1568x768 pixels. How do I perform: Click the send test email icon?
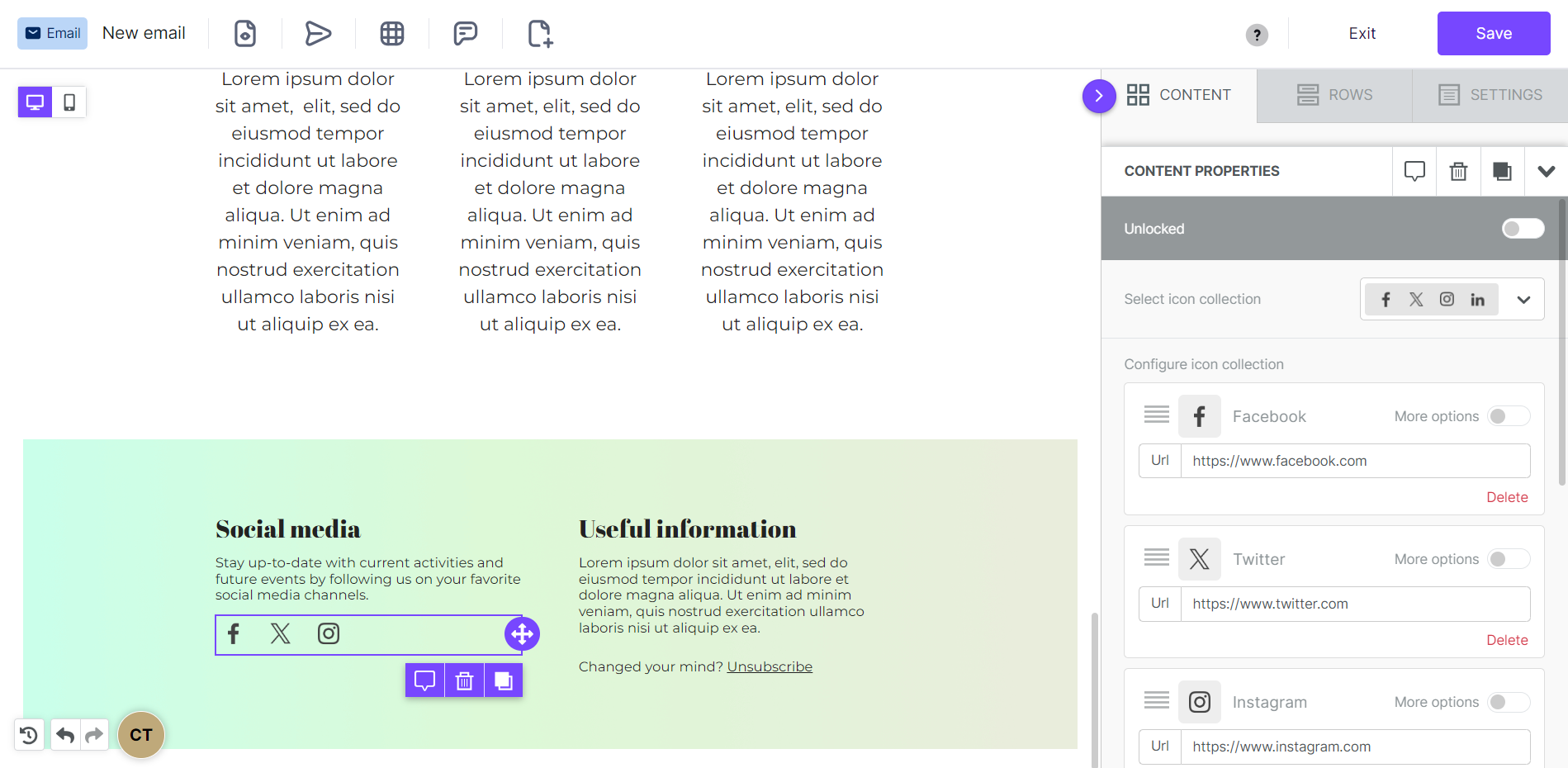318,34
